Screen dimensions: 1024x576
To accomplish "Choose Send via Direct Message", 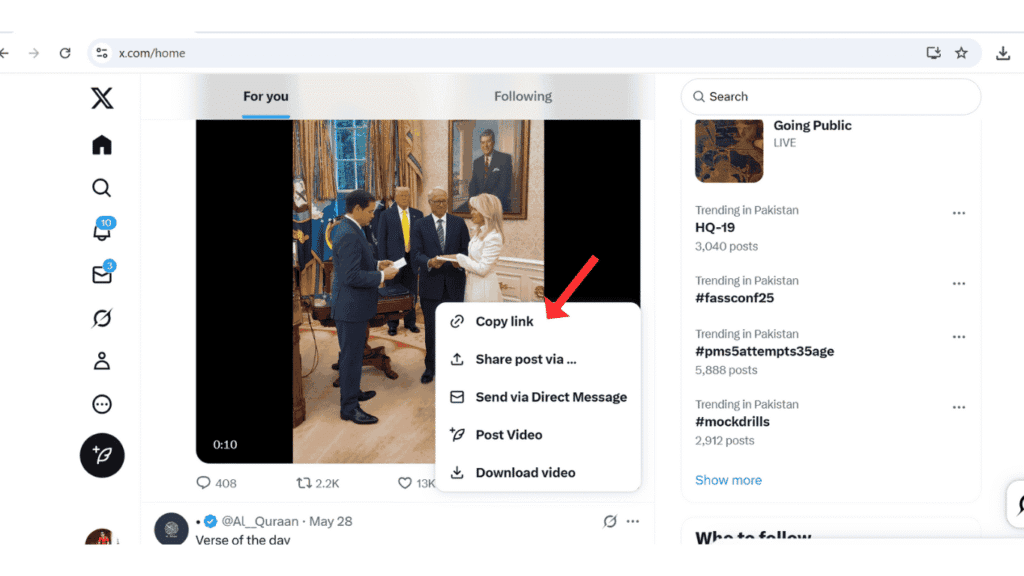I will tap(550, 397).
